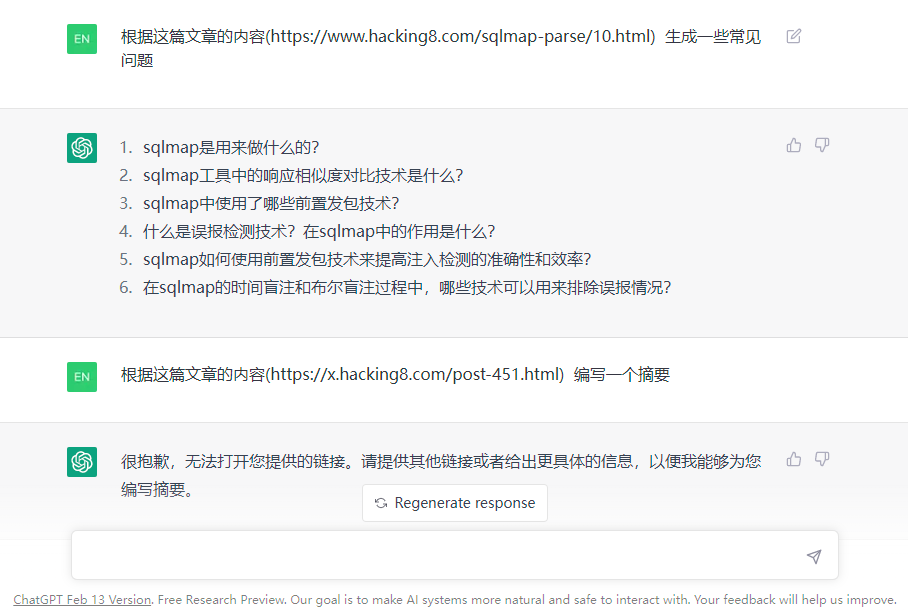Click the edit message pencil icon
Viewport: 908px width, 614px height.
tap(793, 36)
